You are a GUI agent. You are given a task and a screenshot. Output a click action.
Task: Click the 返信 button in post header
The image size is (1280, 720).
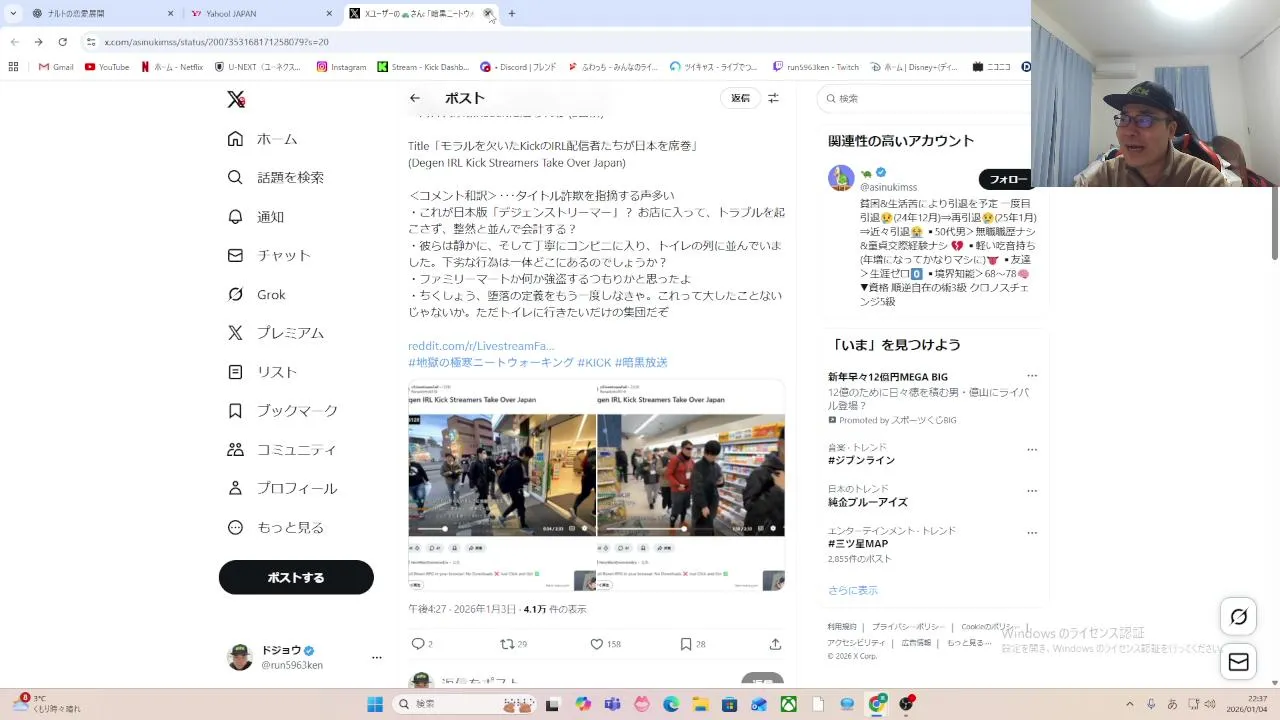[740, 98]
